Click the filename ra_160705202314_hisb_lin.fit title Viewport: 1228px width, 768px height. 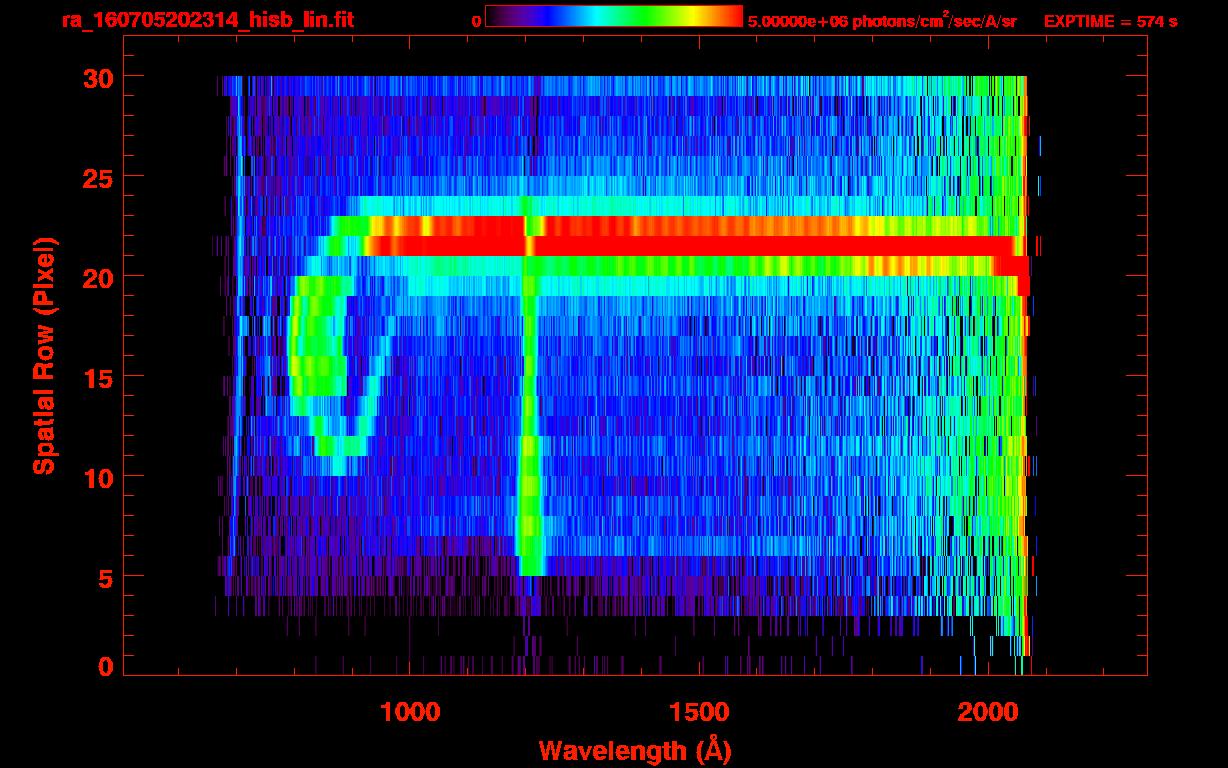[x=207, y=20]
